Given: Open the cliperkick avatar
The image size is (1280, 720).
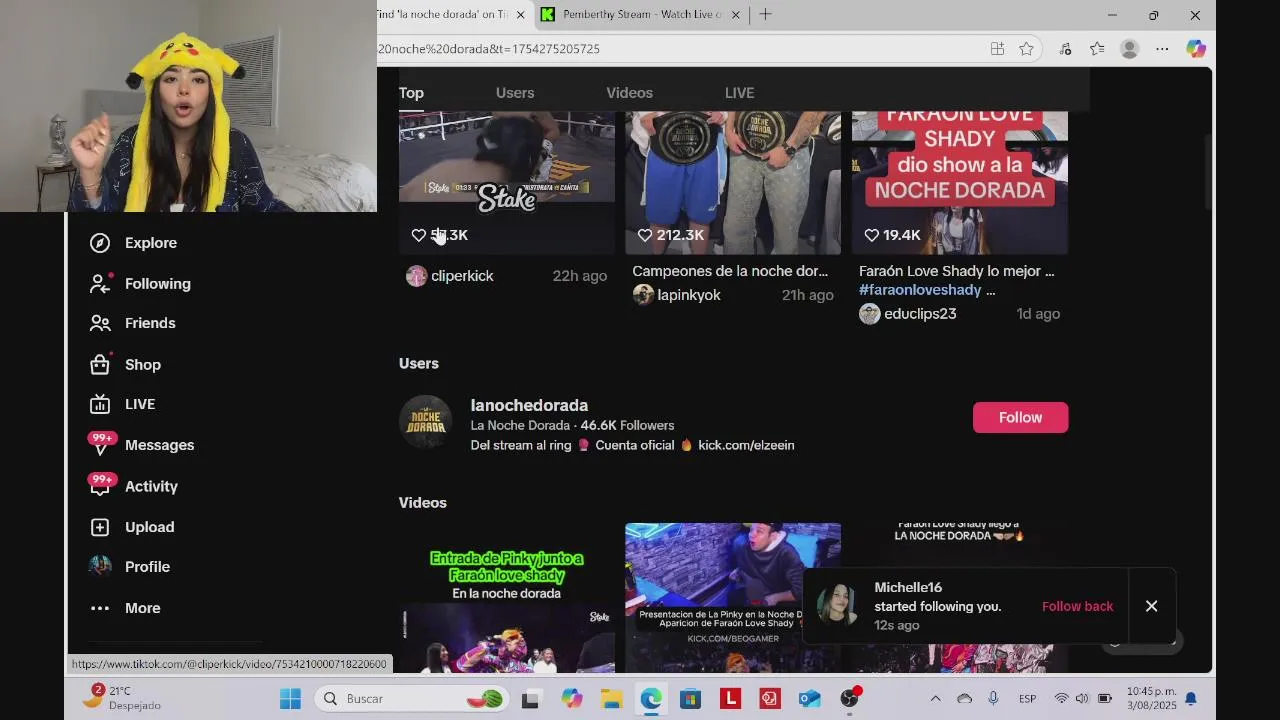Looking at the screenshot, I should pos(416,276).
